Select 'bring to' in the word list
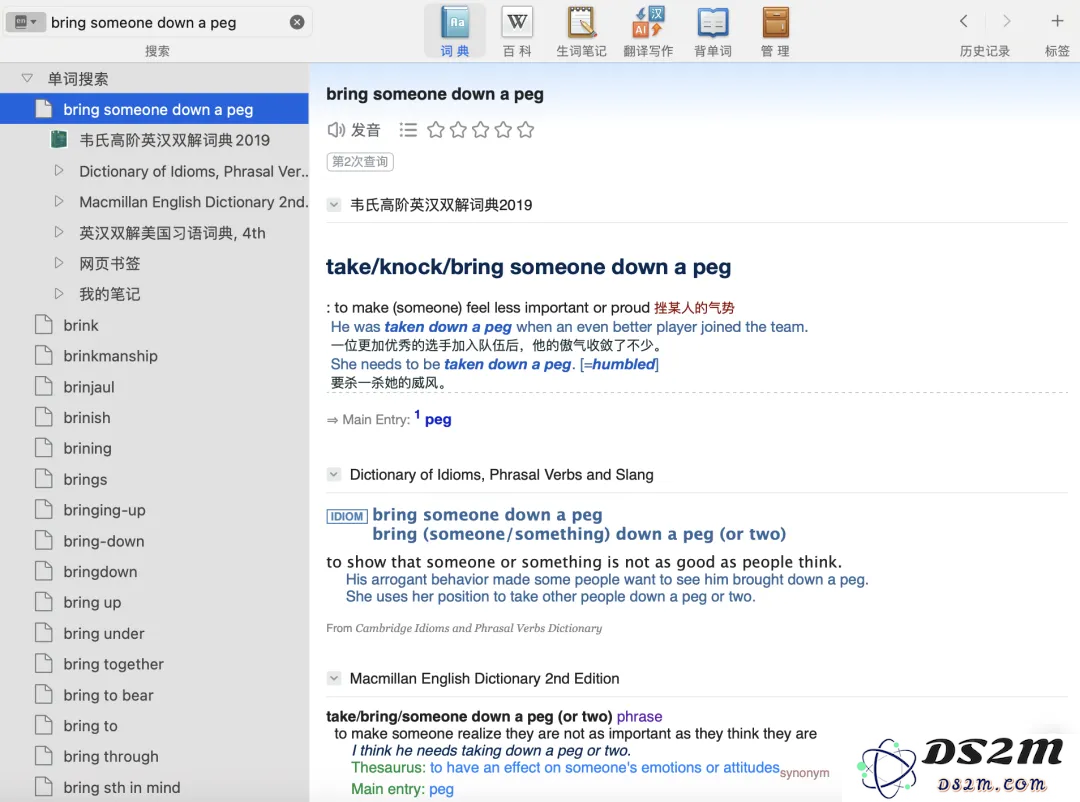Screen dimensions: 1080x802 click(154, 726)
